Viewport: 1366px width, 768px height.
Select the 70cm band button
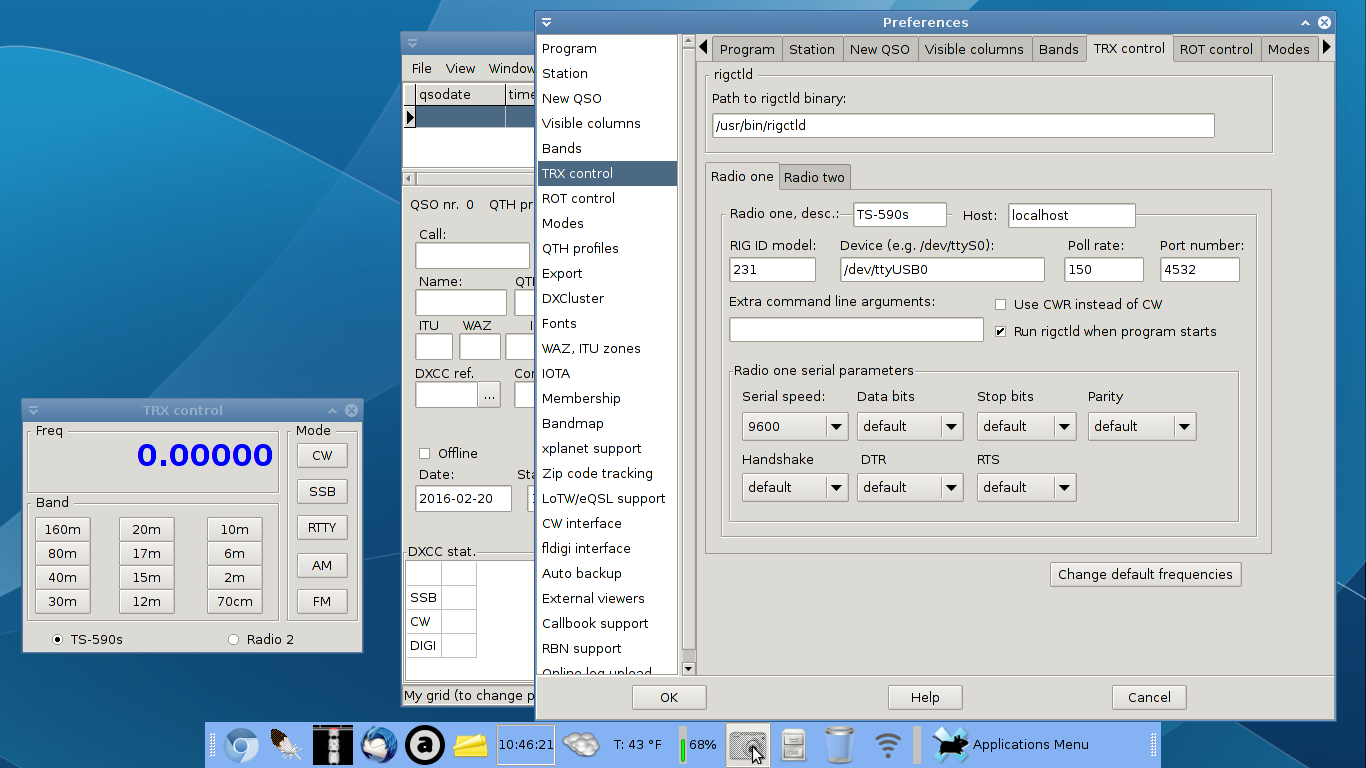(x=235, y=602)
